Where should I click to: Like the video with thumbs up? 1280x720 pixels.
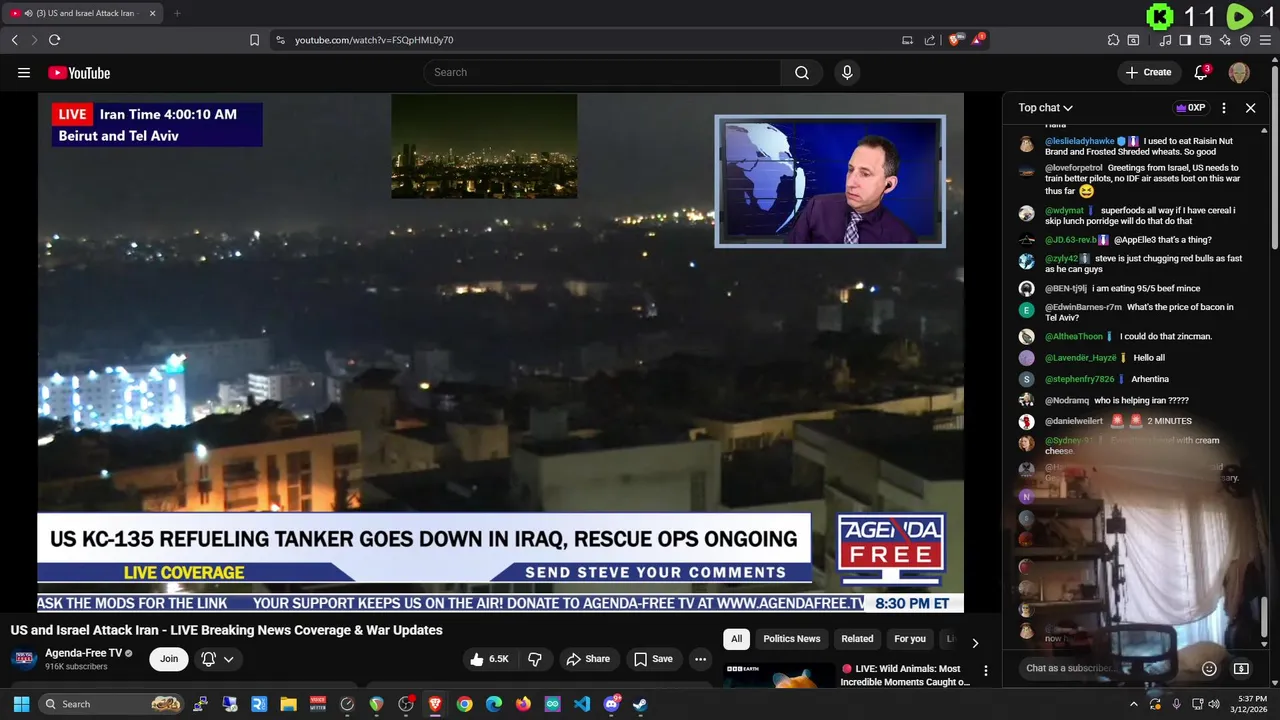[490, 659]
